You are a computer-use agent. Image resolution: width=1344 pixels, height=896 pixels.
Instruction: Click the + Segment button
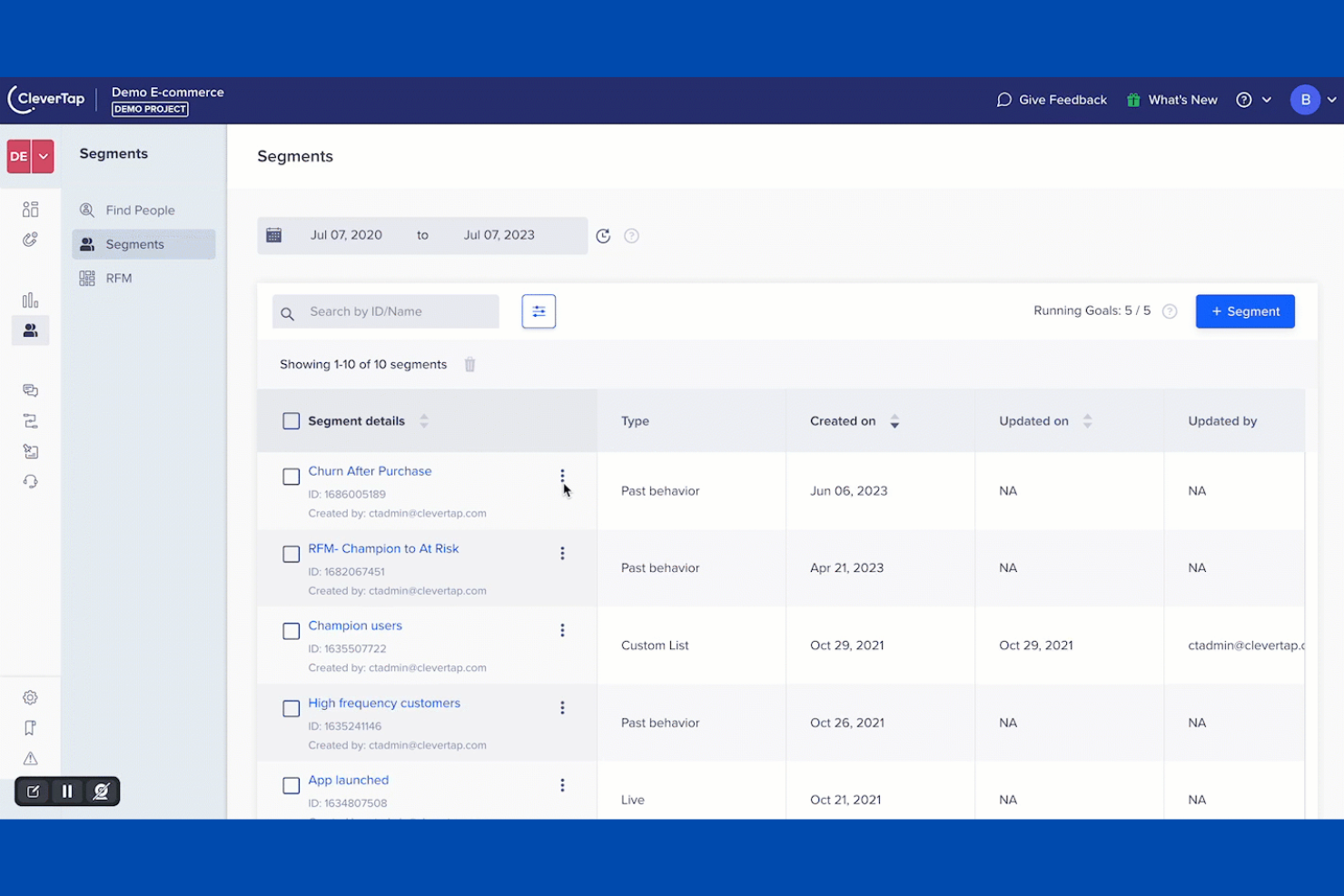point(1245,311)
